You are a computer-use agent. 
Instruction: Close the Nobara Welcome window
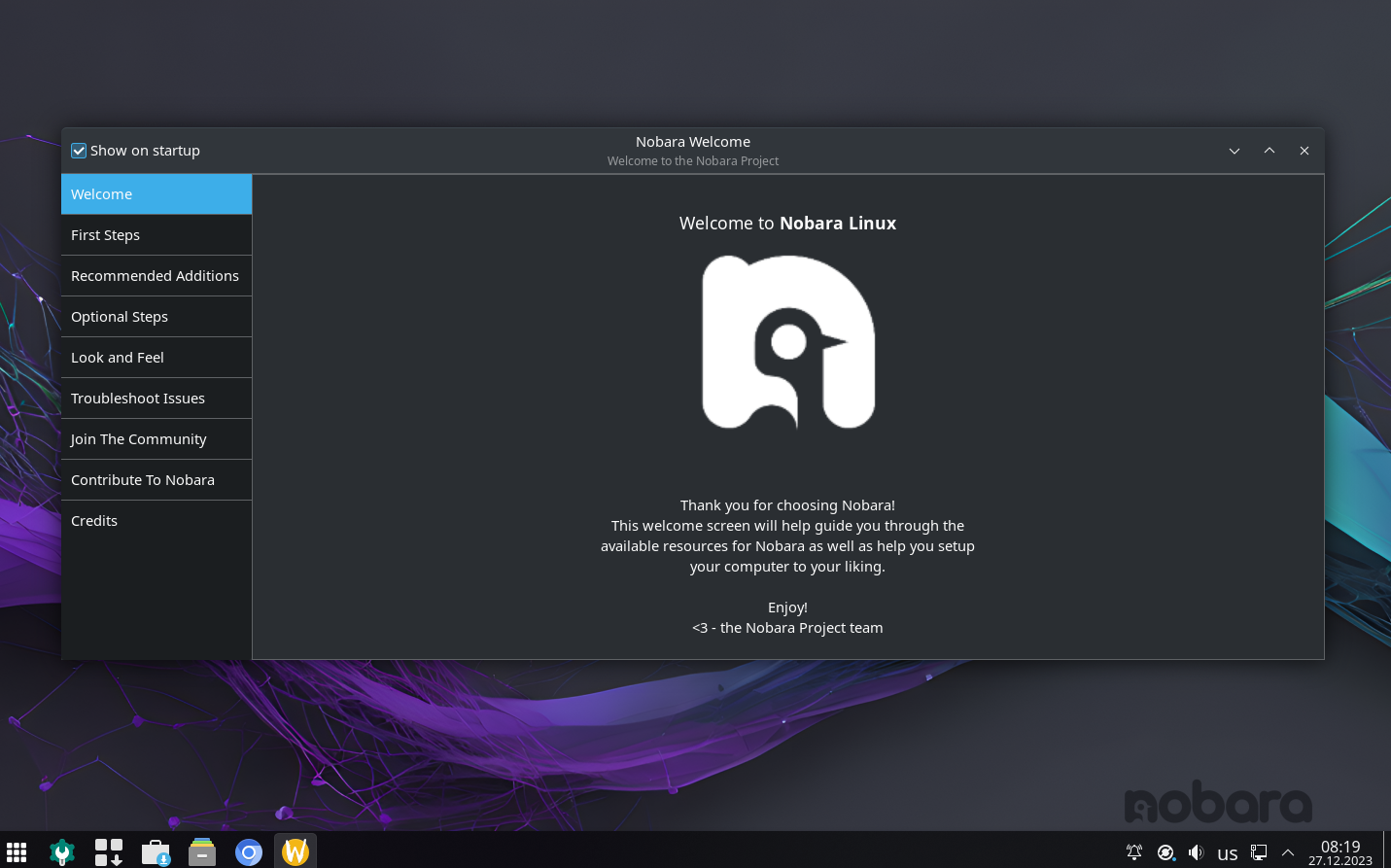tap(1304, 151)
